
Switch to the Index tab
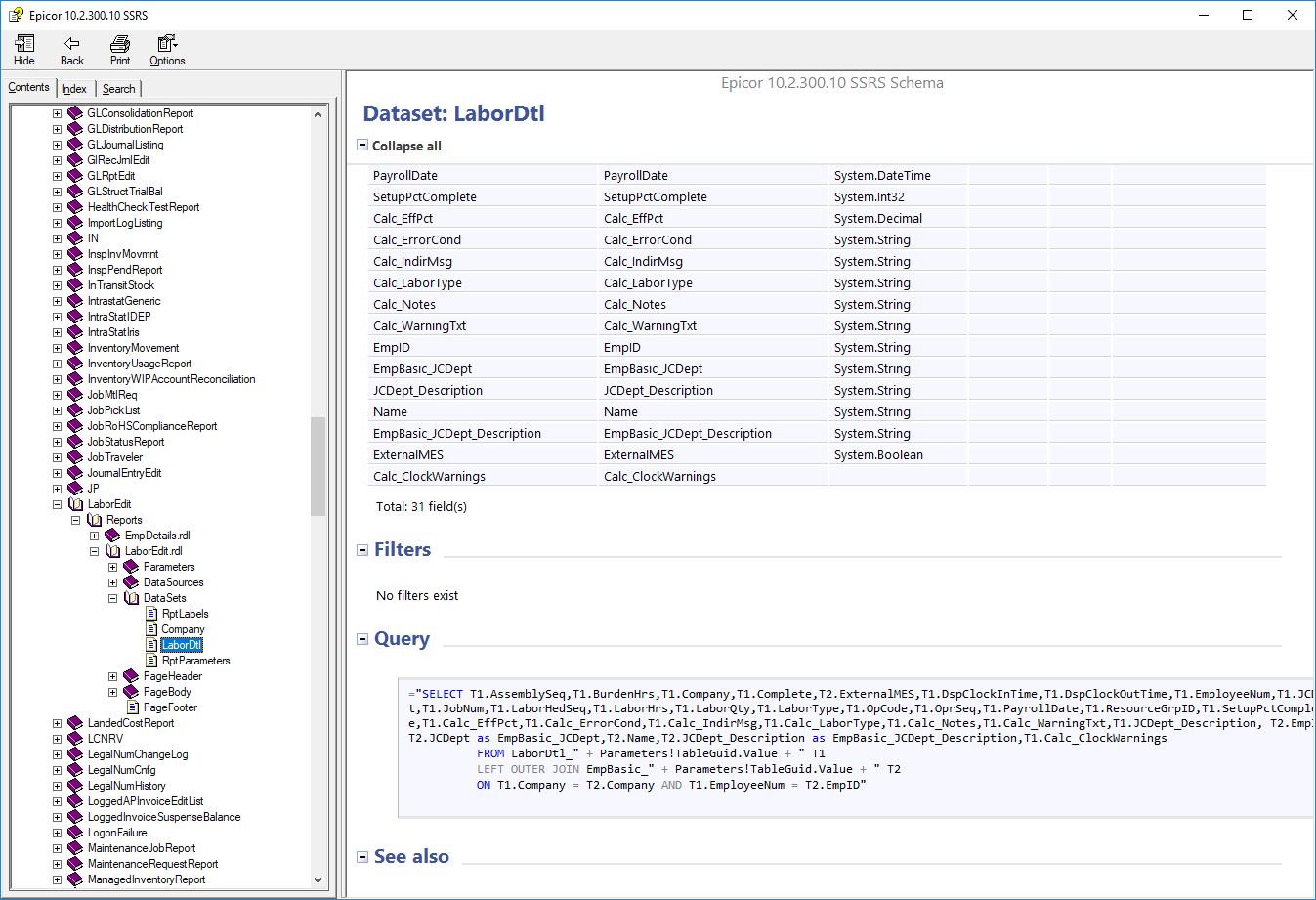(x=74, y=89)
